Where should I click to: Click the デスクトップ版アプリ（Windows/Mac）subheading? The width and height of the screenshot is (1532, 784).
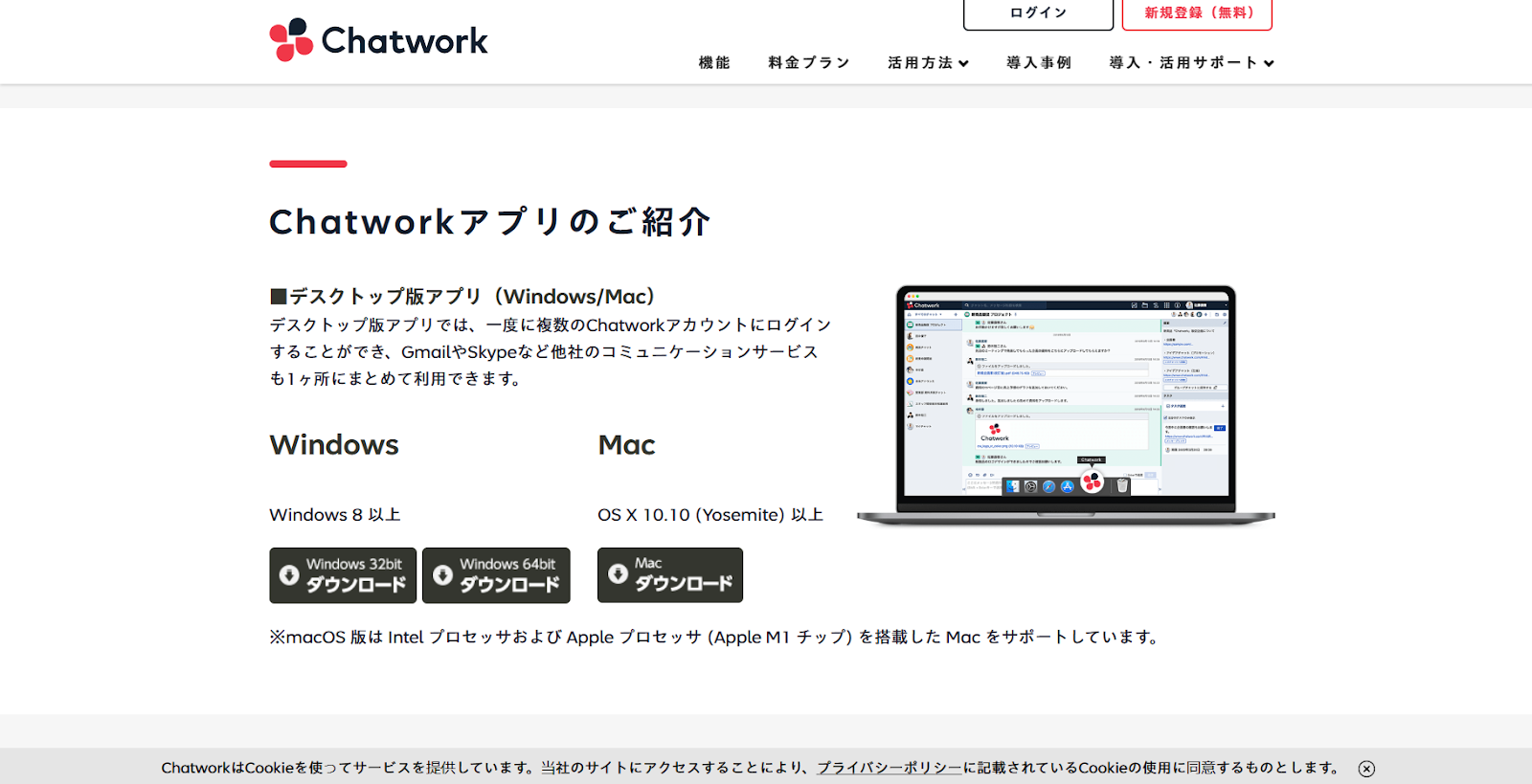click(462, 297)
